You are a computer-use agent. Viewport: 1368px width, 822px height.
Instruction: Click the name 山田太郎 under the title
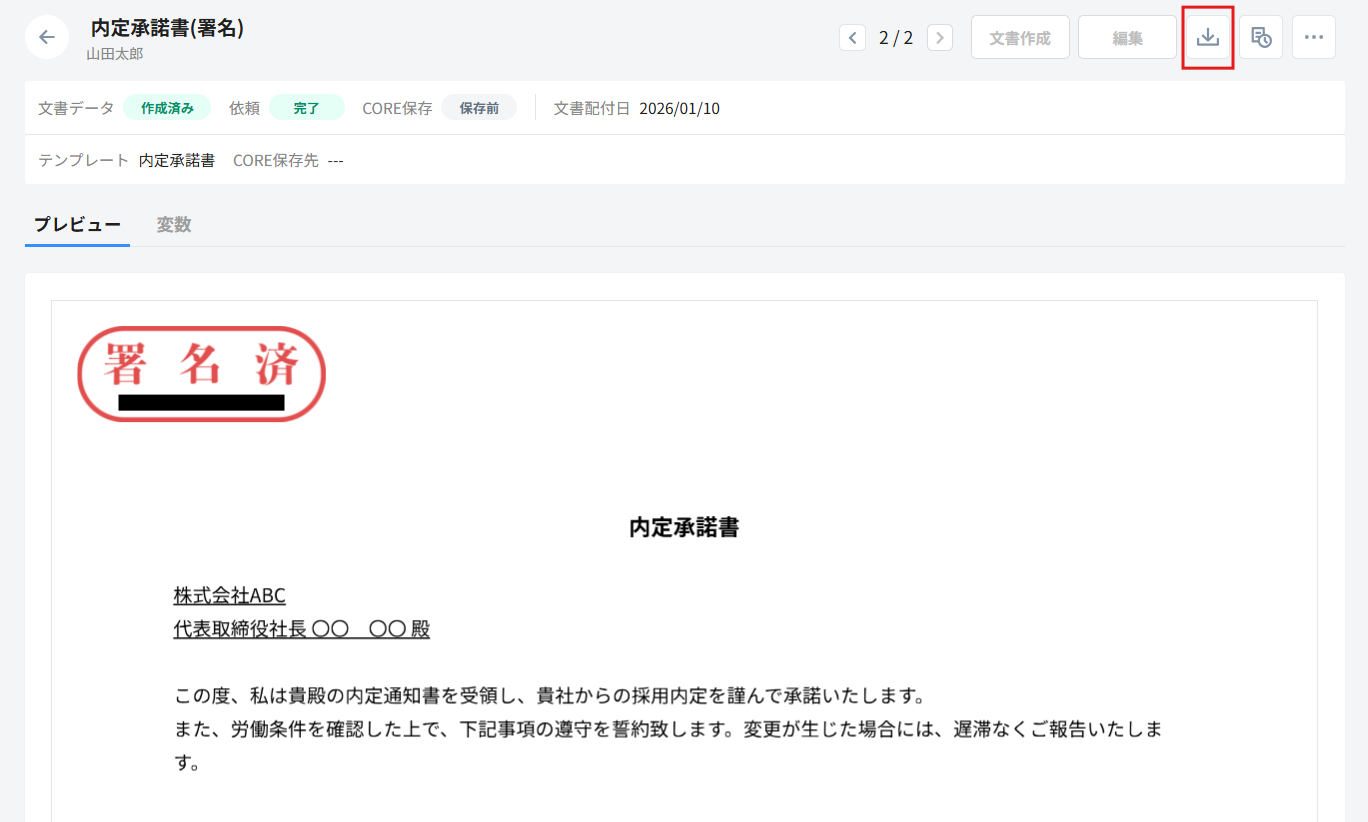click(114, 54)
